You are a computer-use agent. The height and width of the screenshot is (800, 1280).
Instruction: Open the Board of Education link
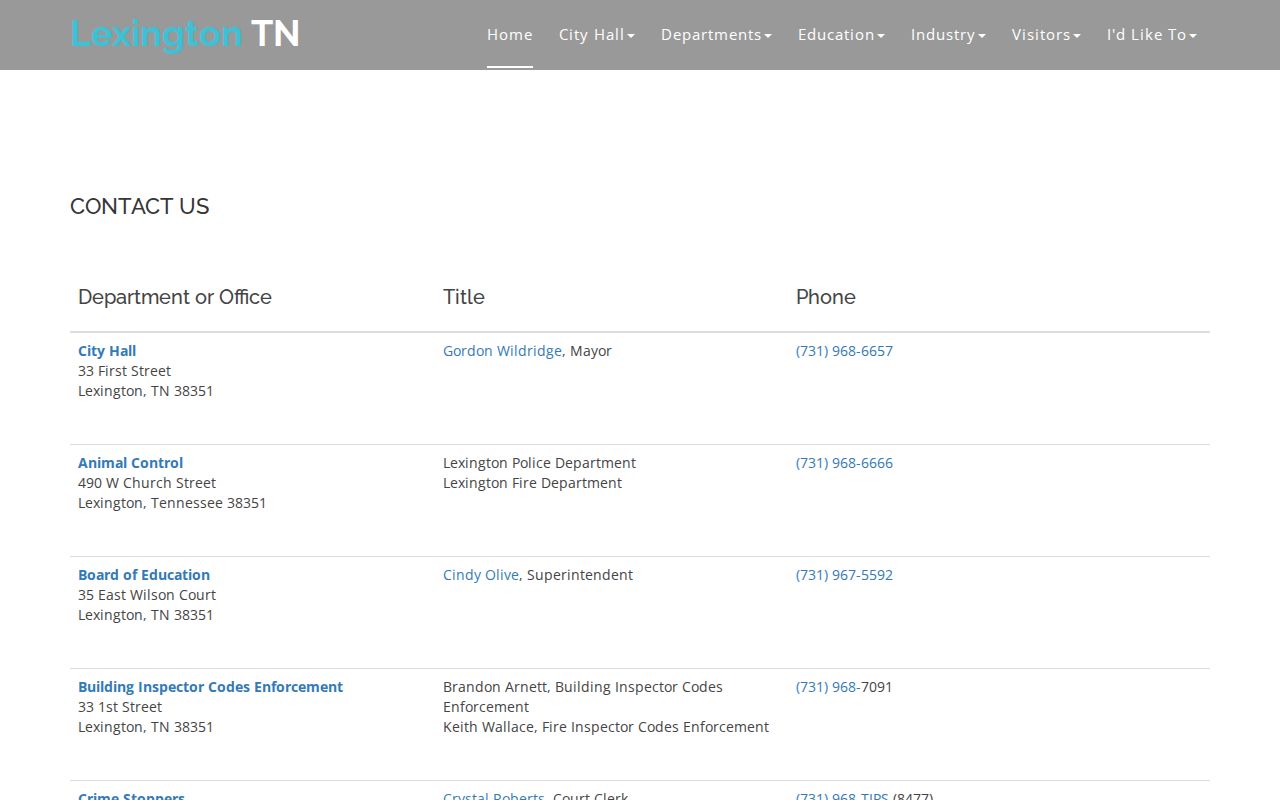(144, 575)
